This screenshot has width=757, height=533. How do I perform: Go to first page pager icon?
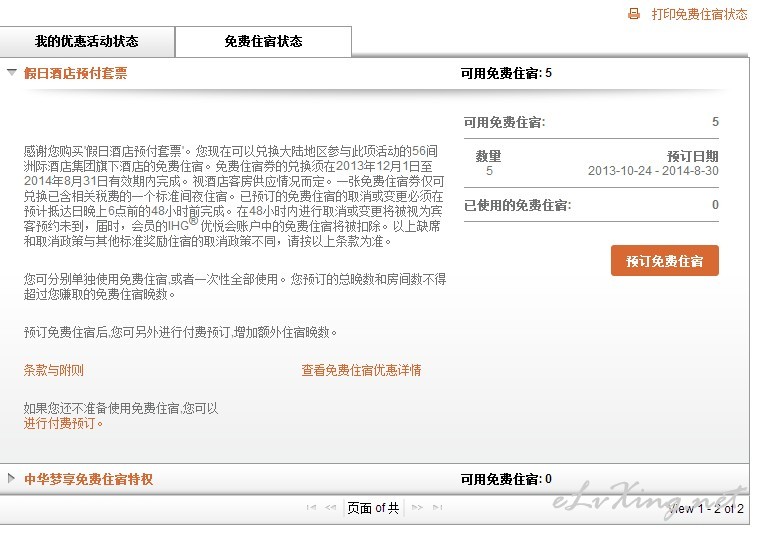coord(311,507)
